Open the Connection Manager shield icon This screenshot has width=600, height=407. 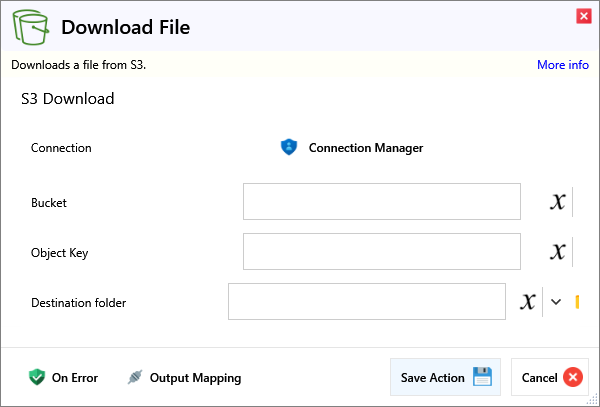tap(289, 148)
